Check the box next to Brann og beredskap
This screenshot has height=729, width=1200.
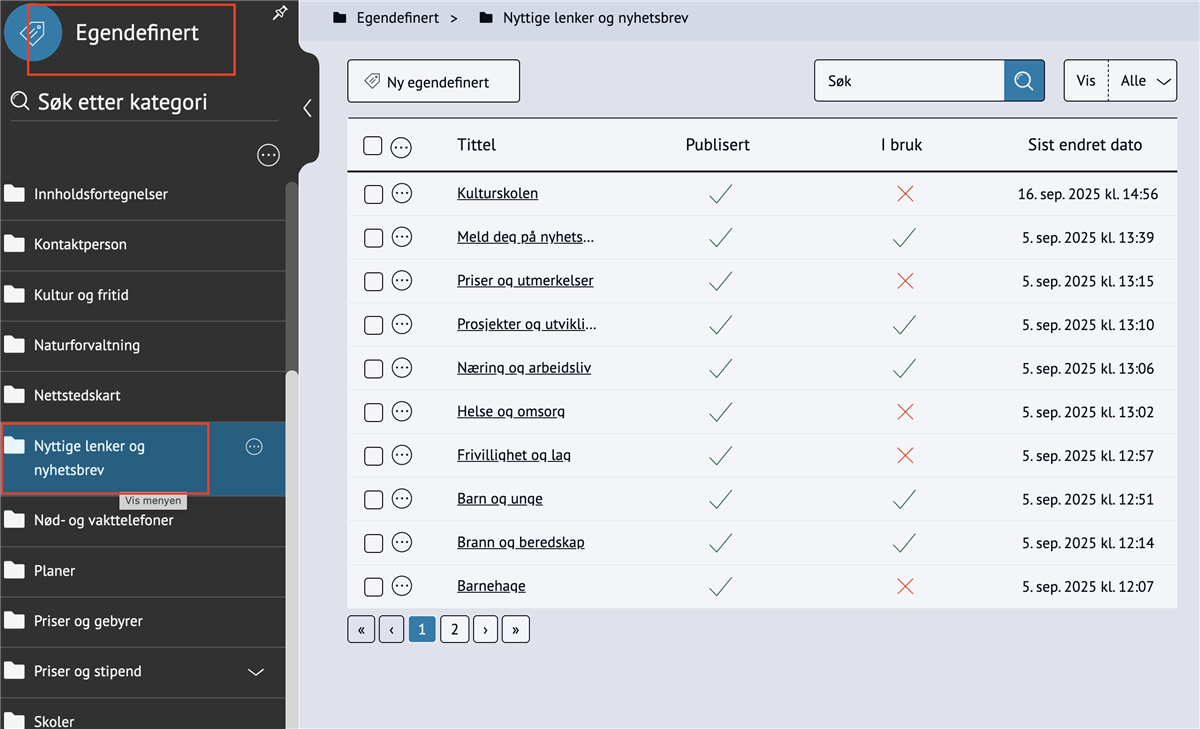click(x=373, y=543)
